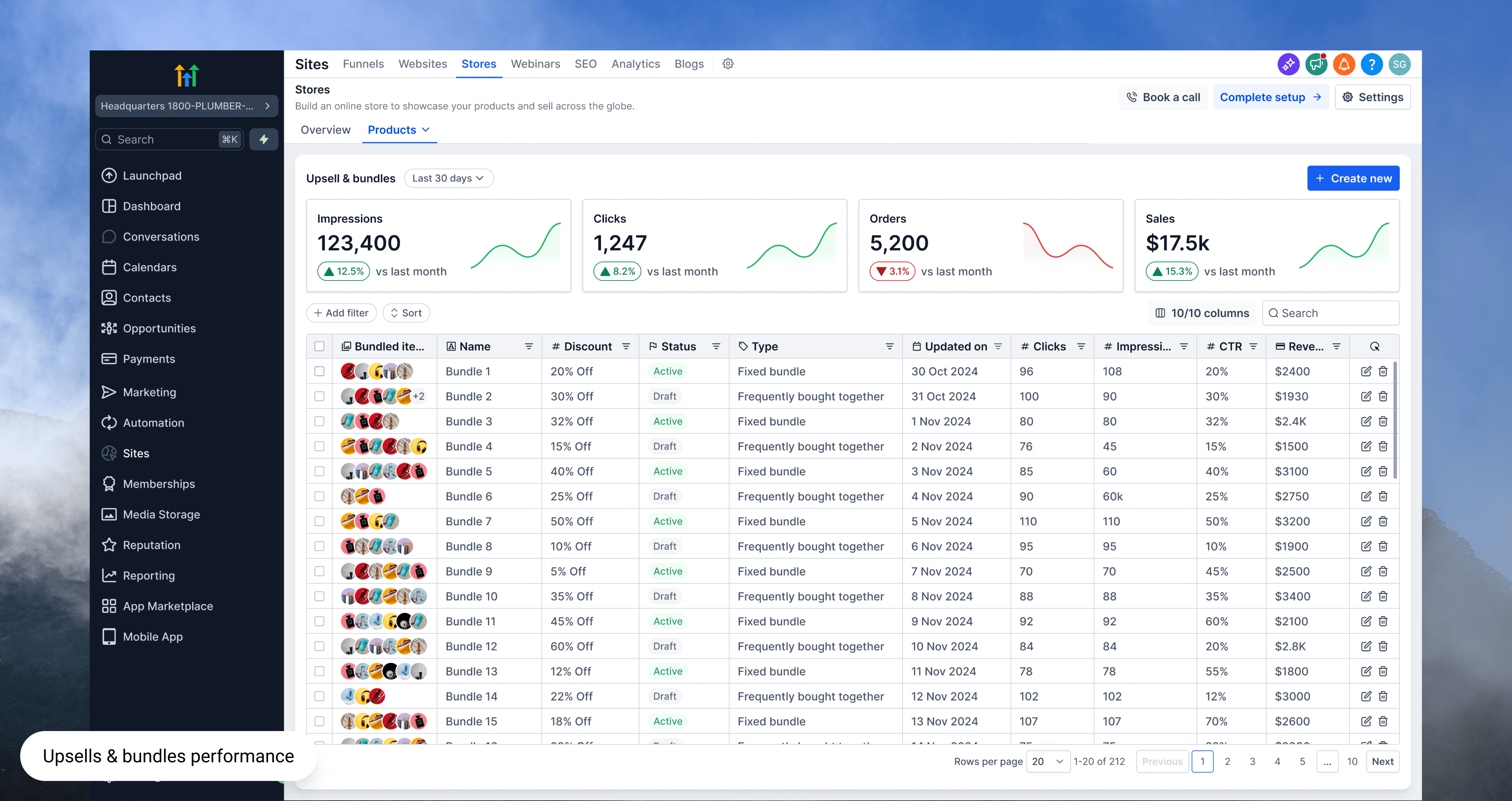This screenshot has height=801, width=1512.
Task: Select the Bundle 10 row checkbox
Action: coord(319,596)
